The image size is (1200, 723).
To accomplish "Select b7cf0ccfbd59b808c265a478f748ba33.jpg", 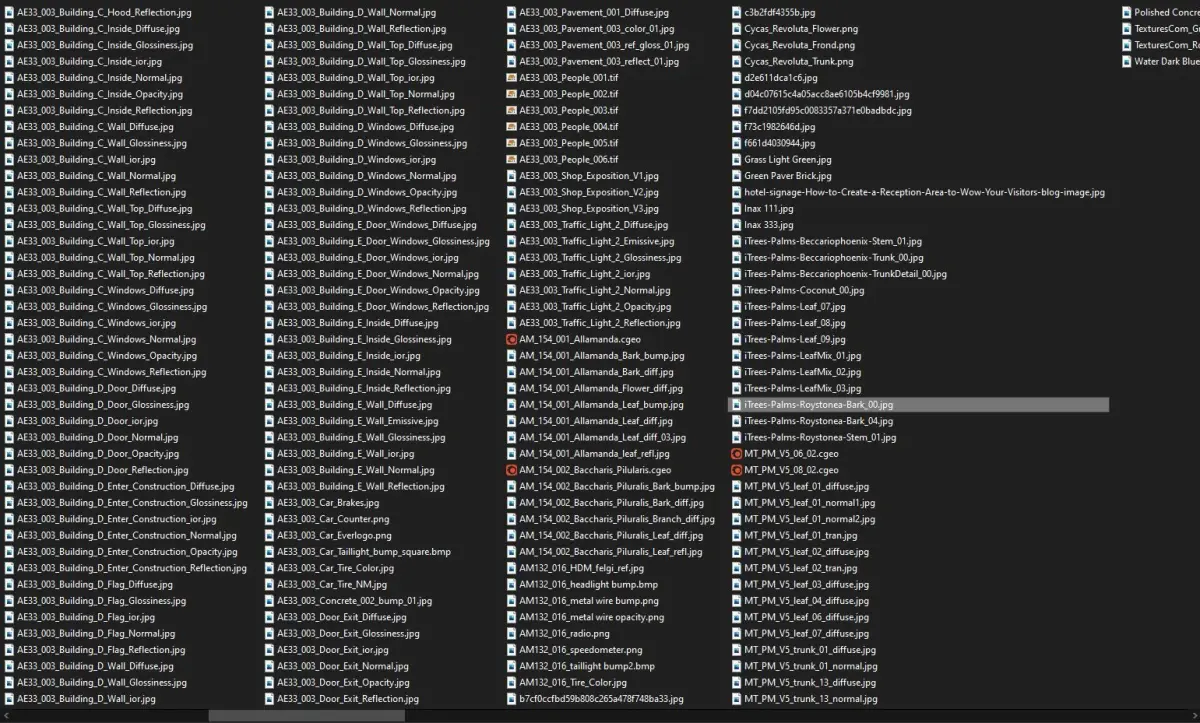I will [601, 699].
